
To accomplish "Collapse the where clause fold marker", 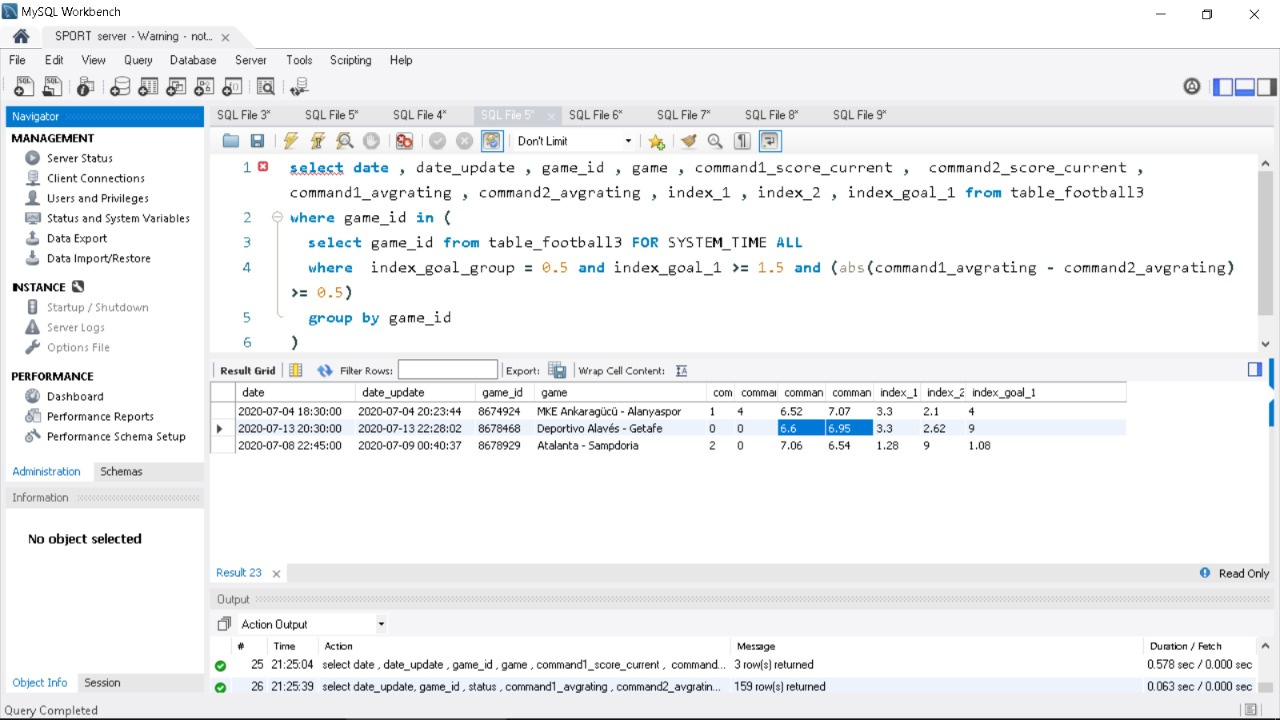I will (277, 217).
